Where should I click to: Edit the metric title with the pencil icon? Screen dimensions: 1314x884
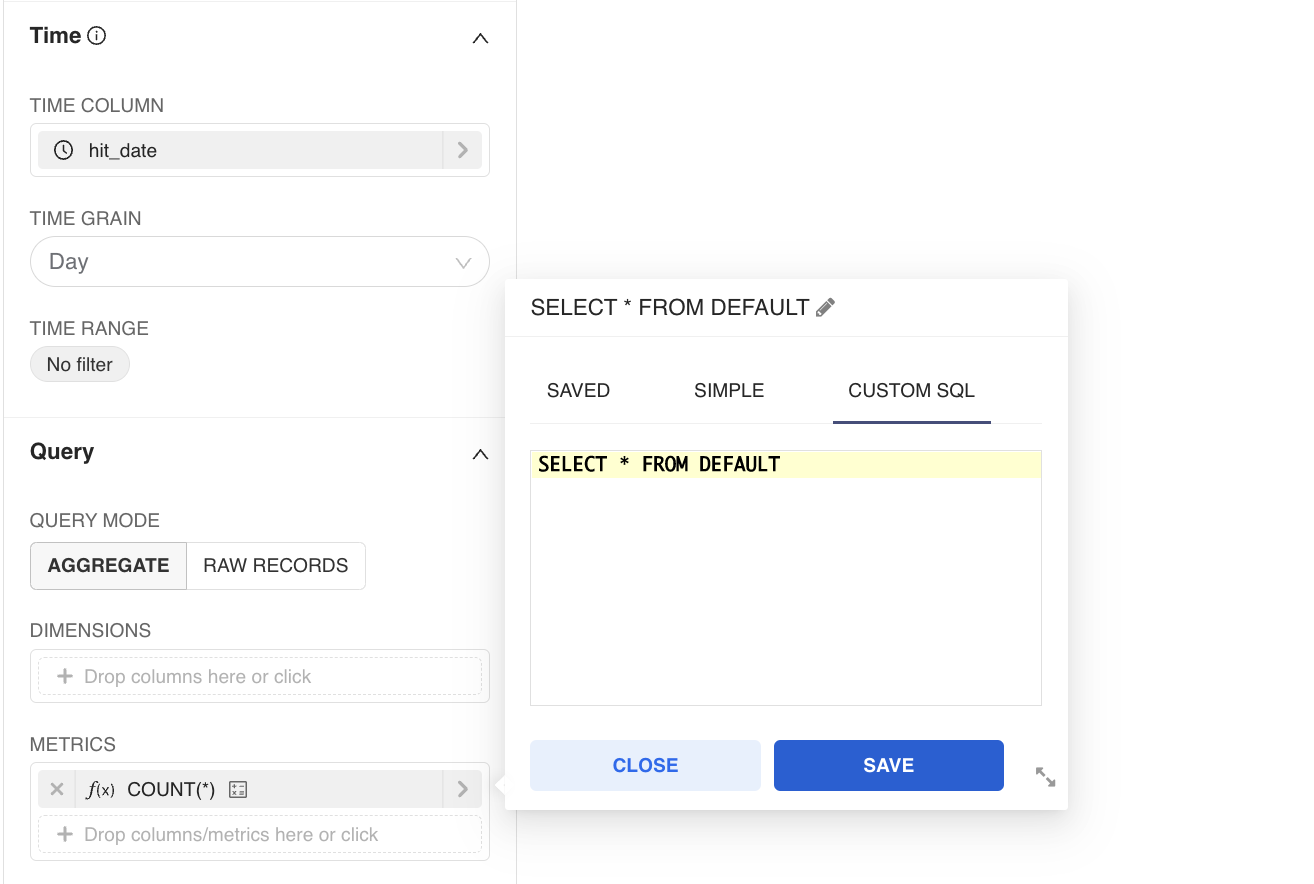tap(825, 308)
